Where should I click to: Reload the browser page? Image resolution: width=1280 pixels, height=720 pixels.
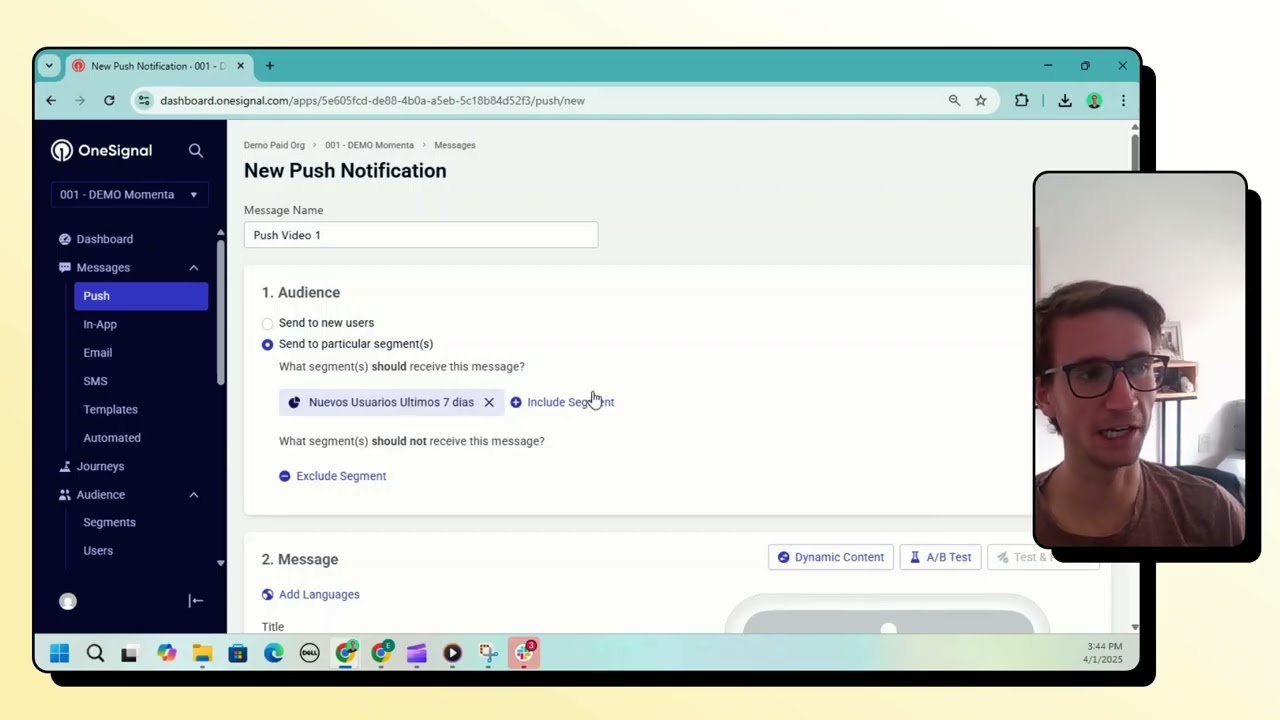pos(109,100)
